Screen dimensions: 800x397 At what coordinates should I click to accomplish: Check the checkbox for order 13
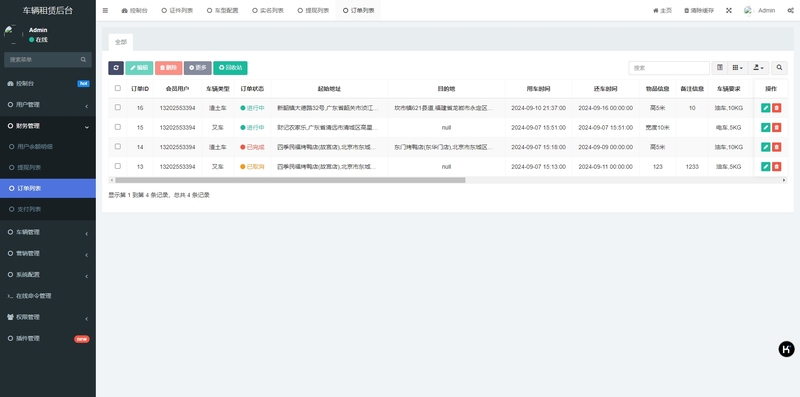[118, 166]
